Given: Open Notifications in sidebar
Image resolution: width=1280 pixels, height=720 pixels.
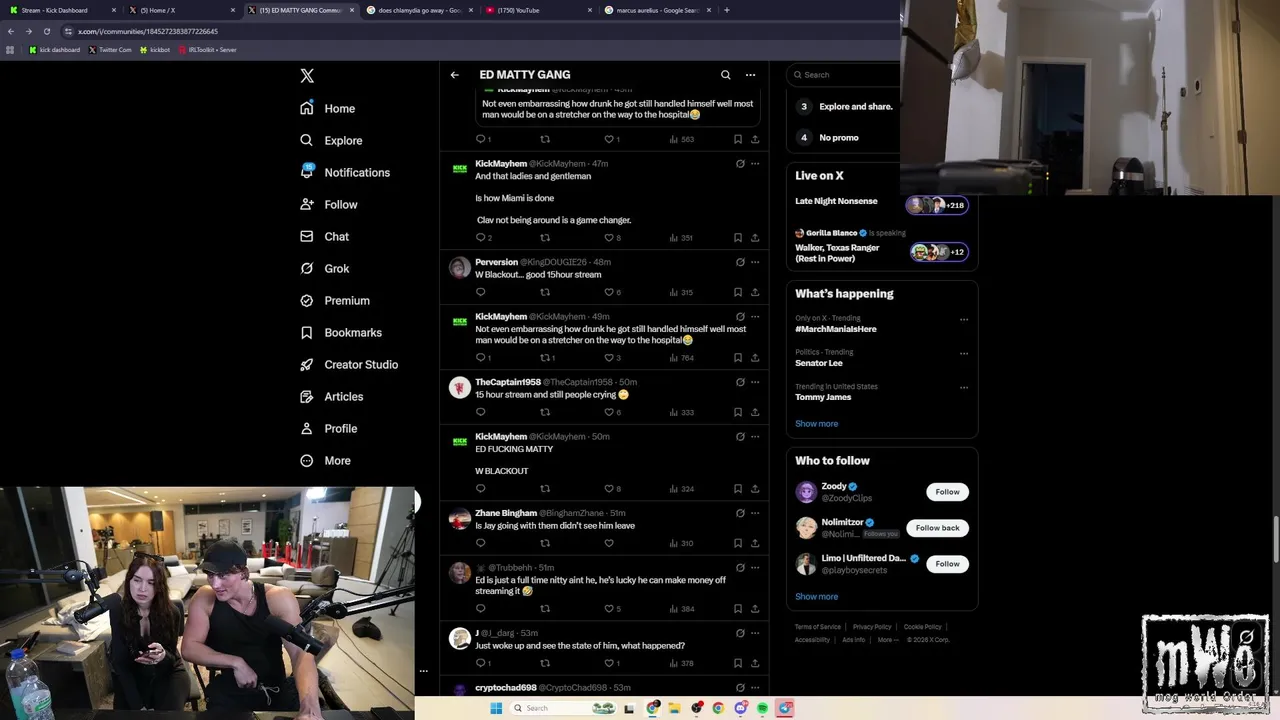Looking at the screenshot, I should 345,172.
